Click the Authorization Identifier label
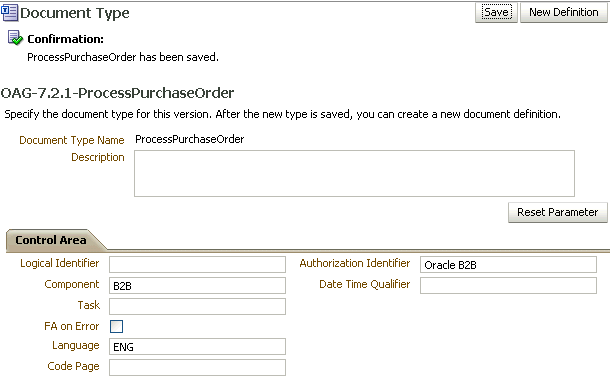Image resolution: width=610 pixels, height=379 pixels. (355, 263)
